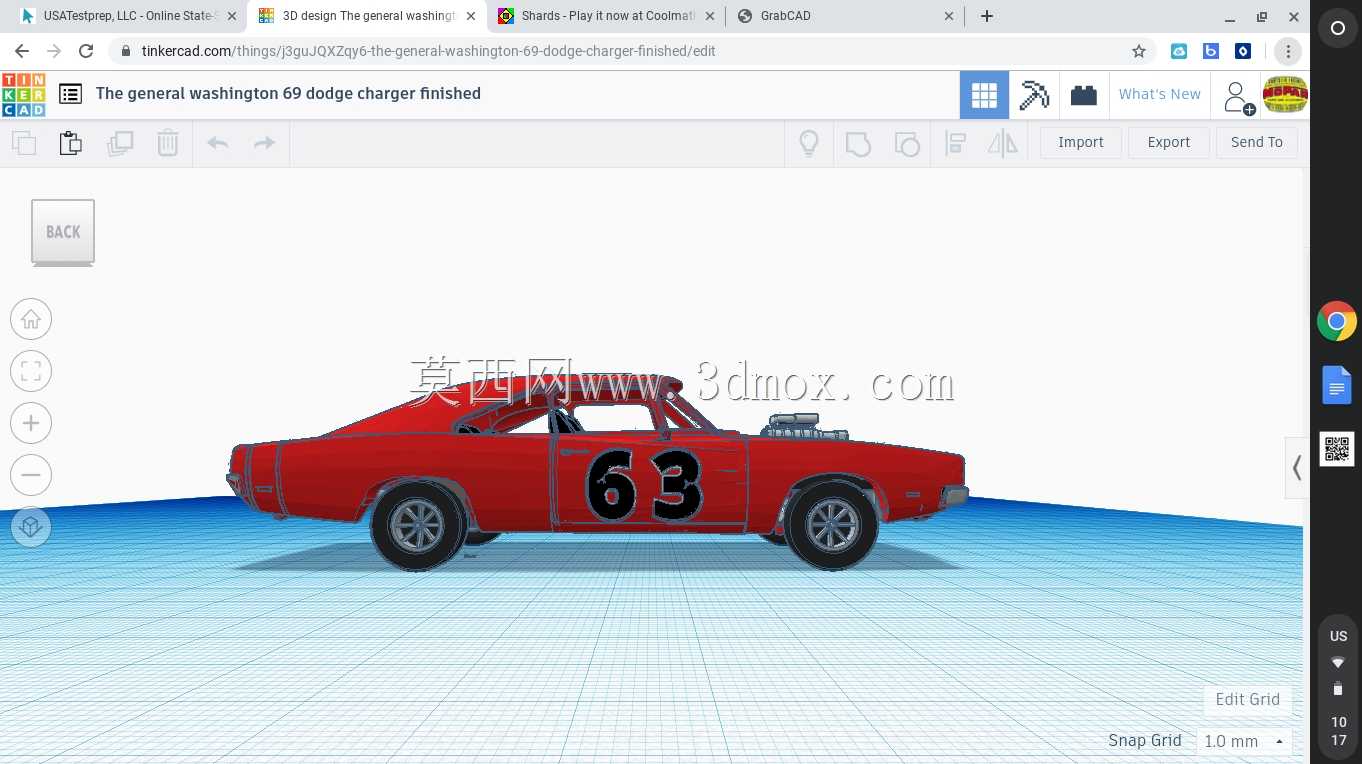Open Chrome three-dot menu
The height and width of the screenshot is (764, 1362).
[x=1288, y=51]
